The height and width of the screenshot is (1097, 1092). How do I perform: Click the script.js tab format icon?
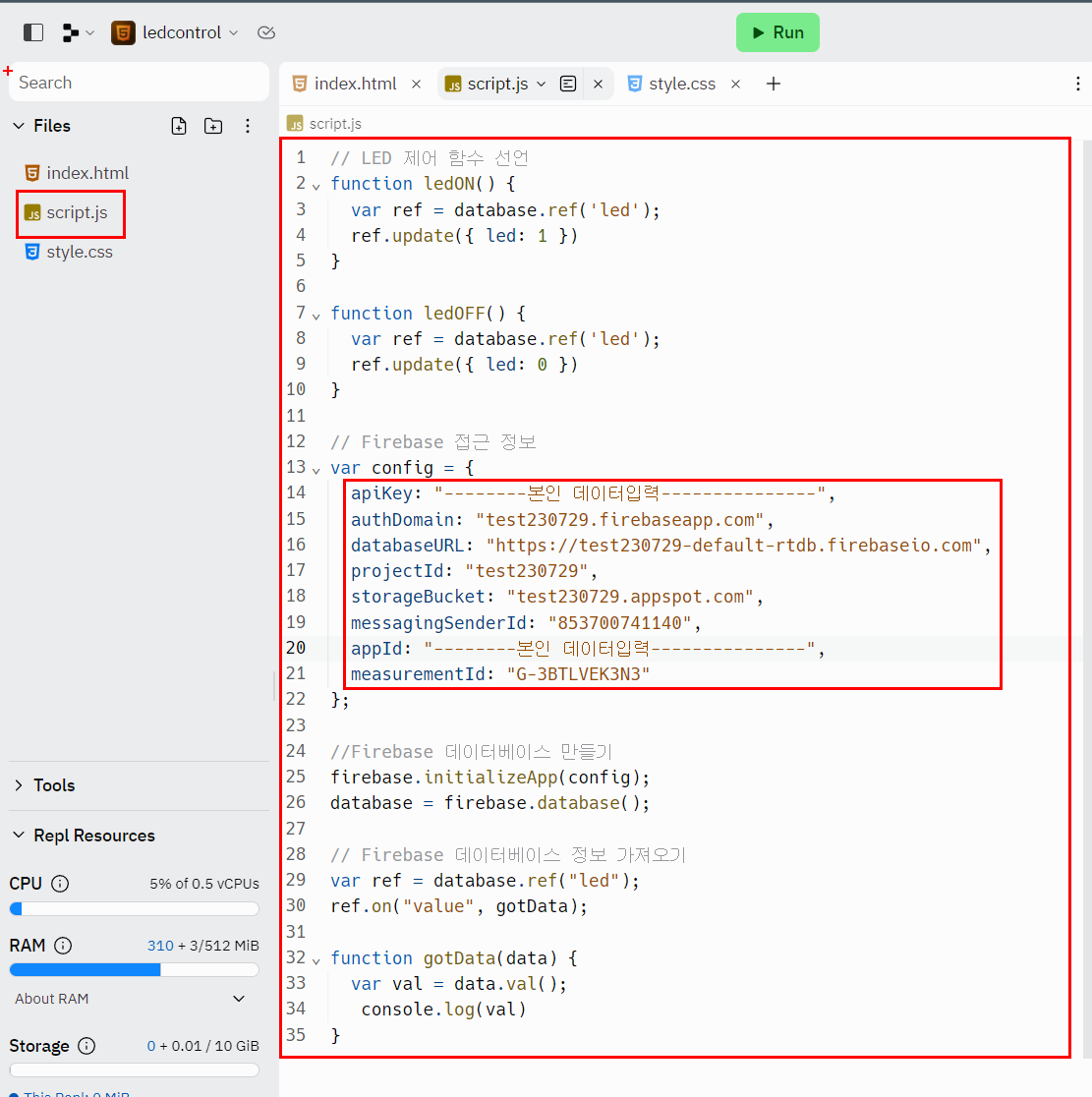568,84
